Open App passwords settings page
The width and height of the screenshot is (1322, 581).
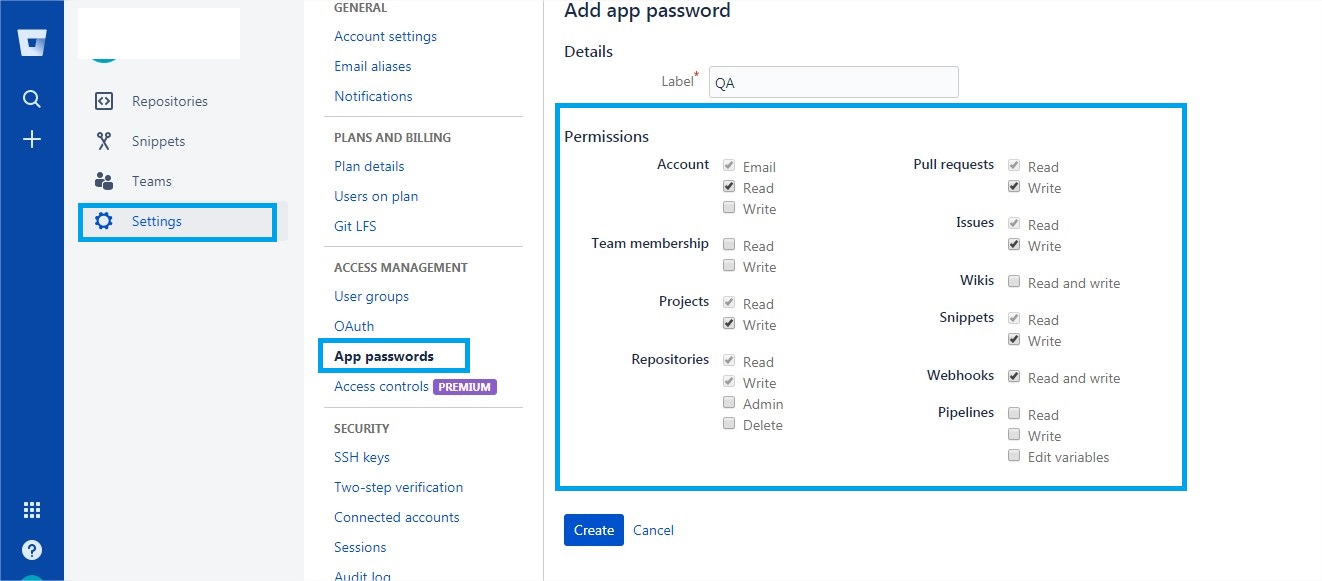click(x=384, y=356)
